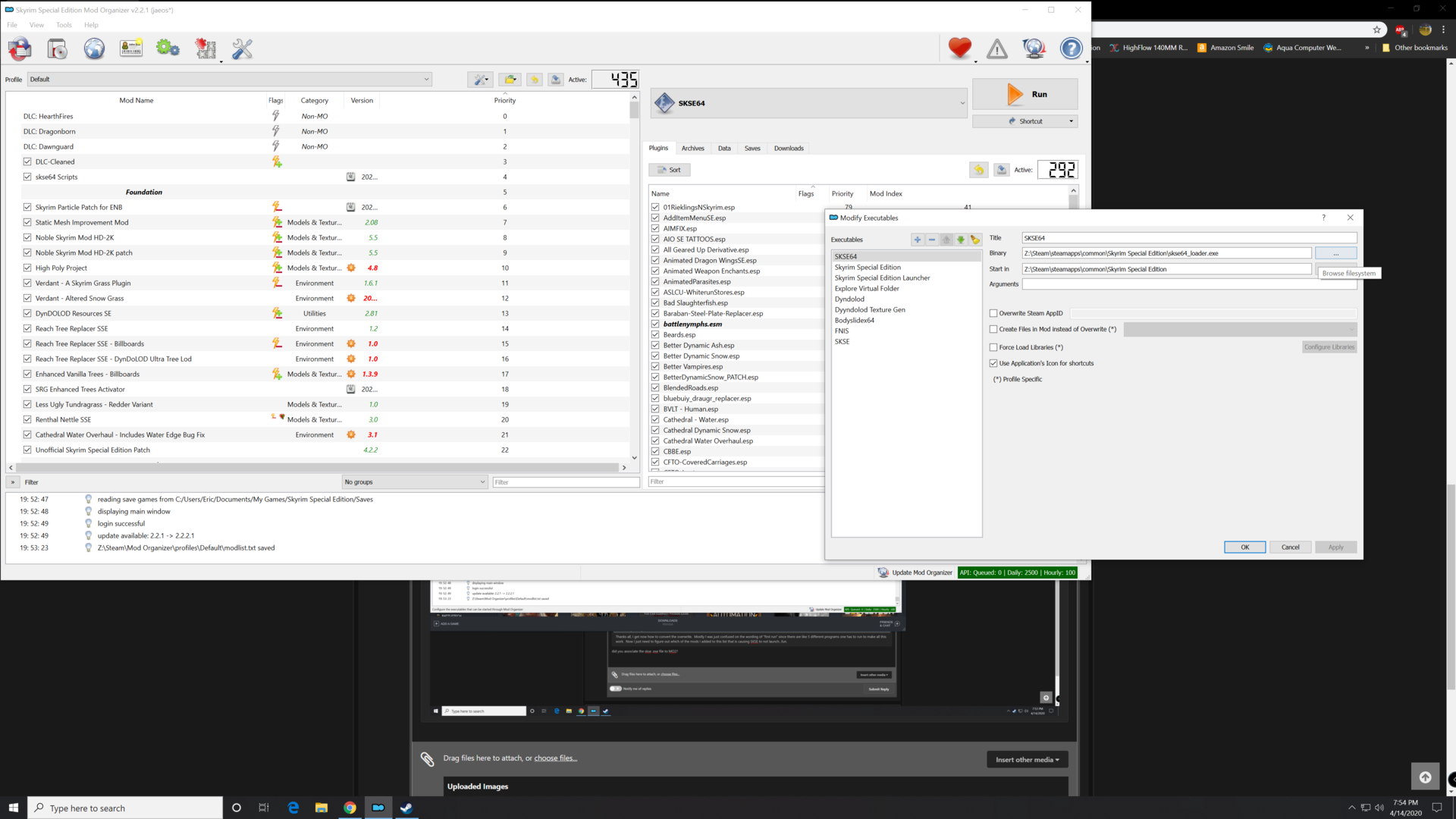Switch to the Downloads tab
1456x819 pixels.
(789, 149)
